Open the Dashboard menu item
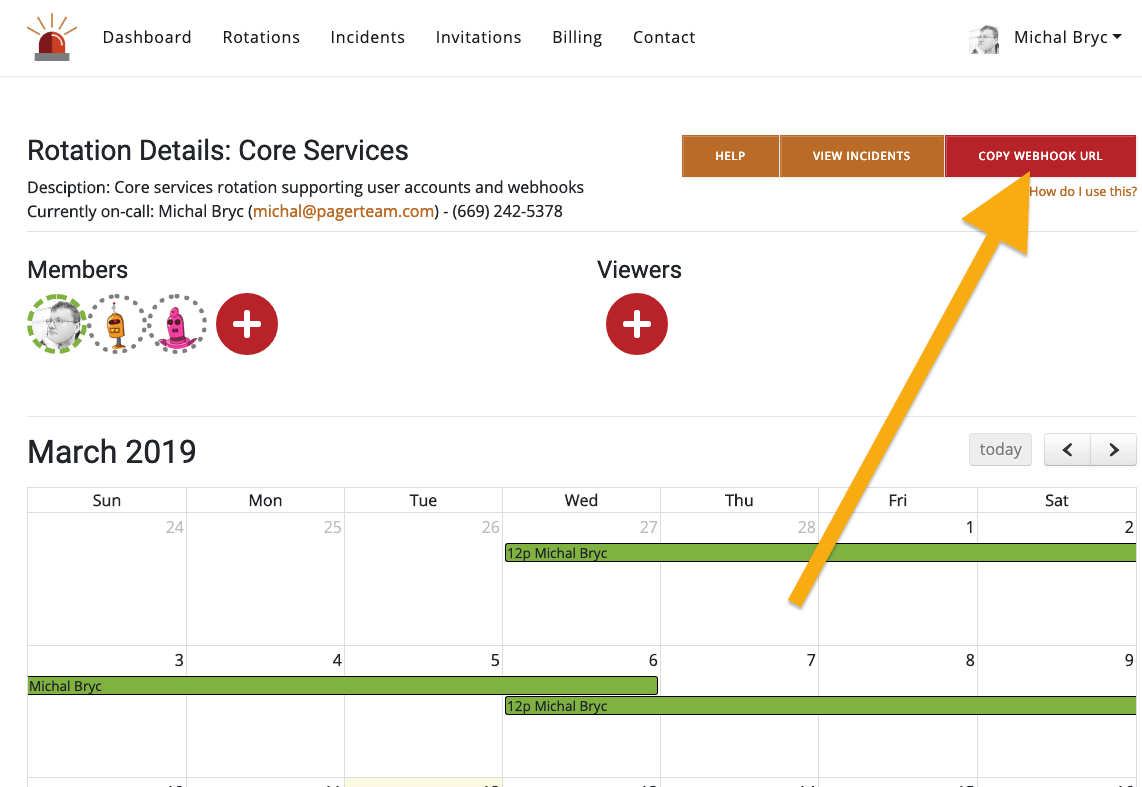1142x787 pixels. coord(147,38)
